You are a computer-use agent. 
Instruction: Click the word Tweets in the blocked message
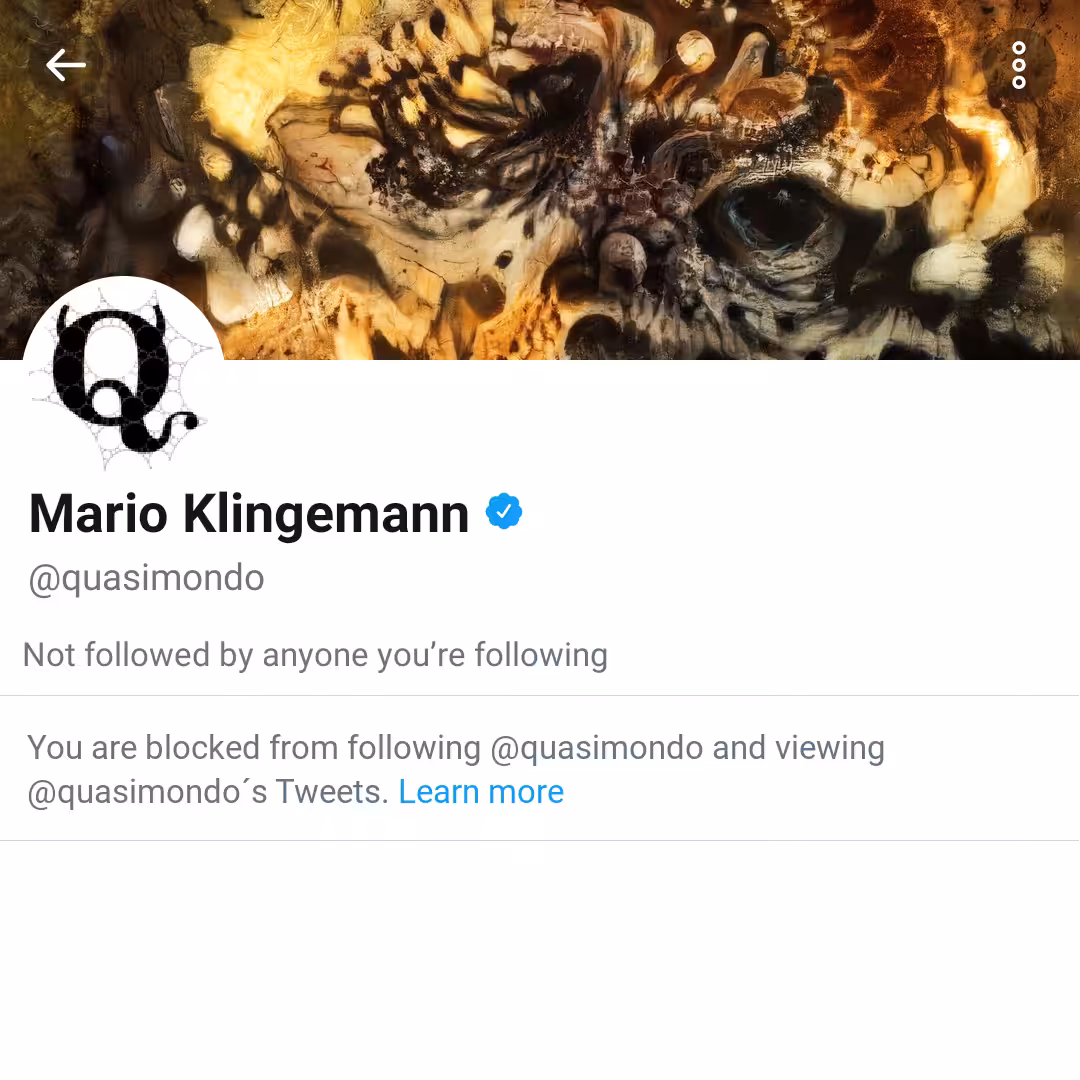click(329, 791)
